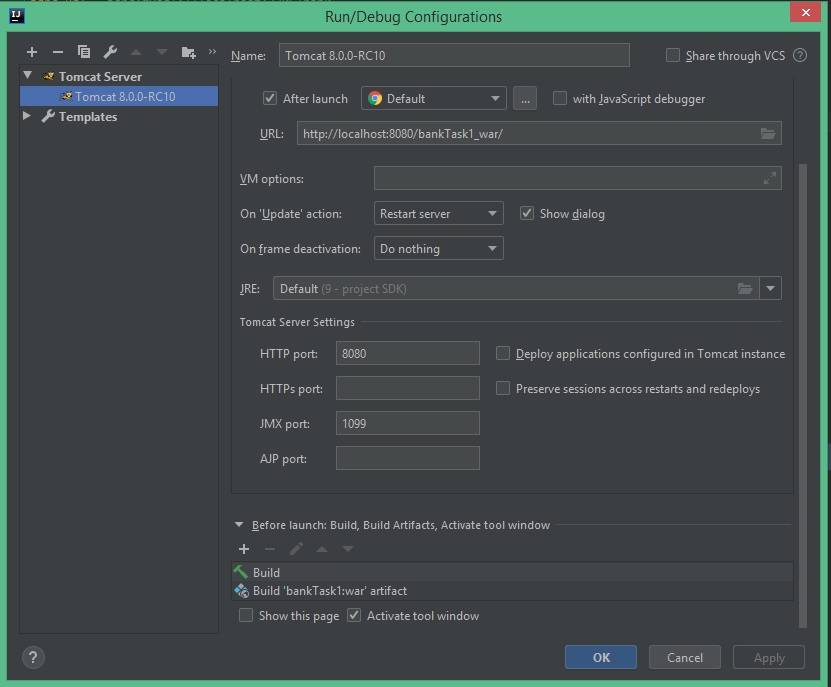
Task: Enable Share through VCS checkbox
Action: point(673,55)
